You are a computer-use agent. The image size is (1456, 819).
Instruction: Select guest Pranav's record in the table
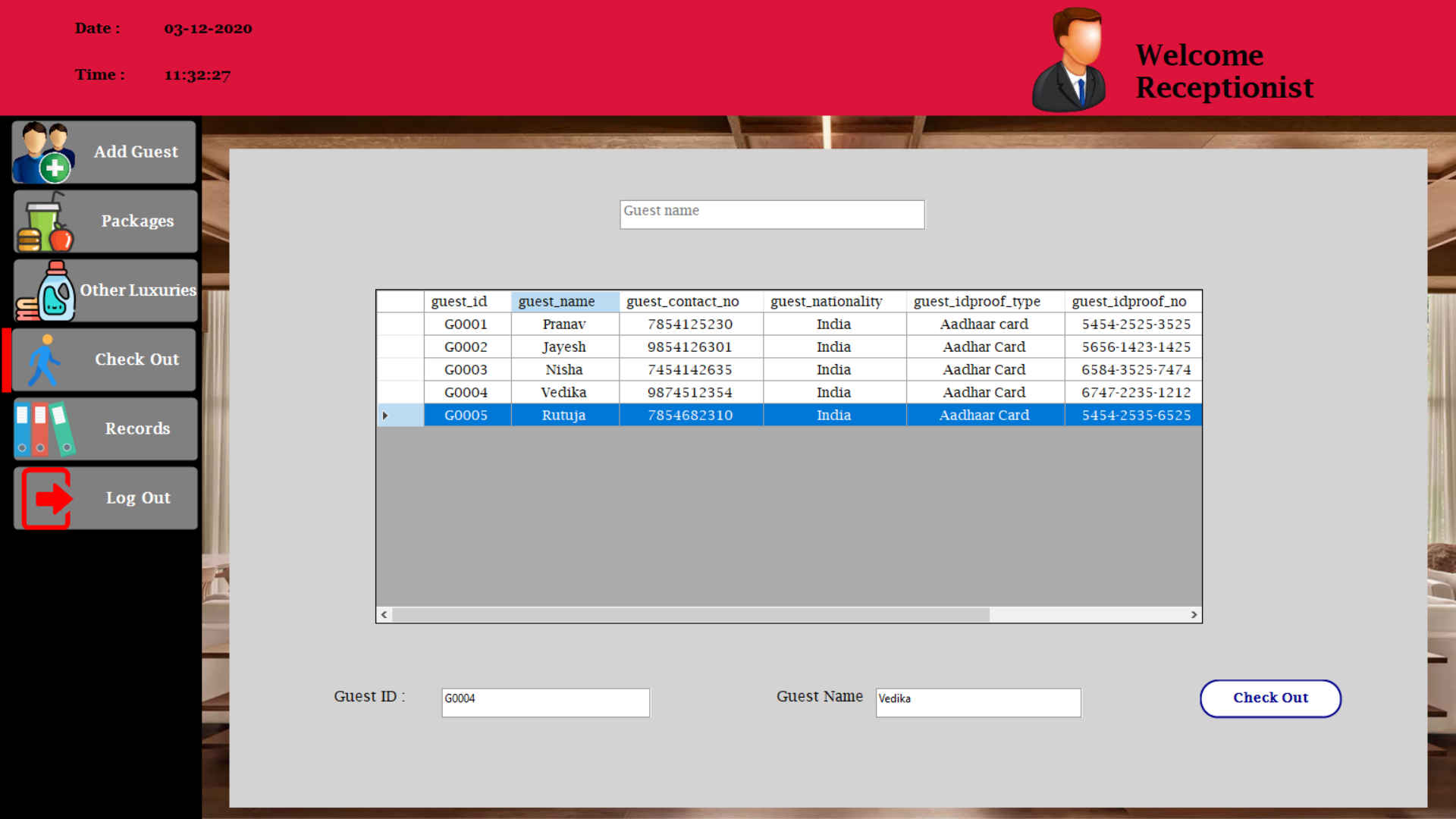564,324
